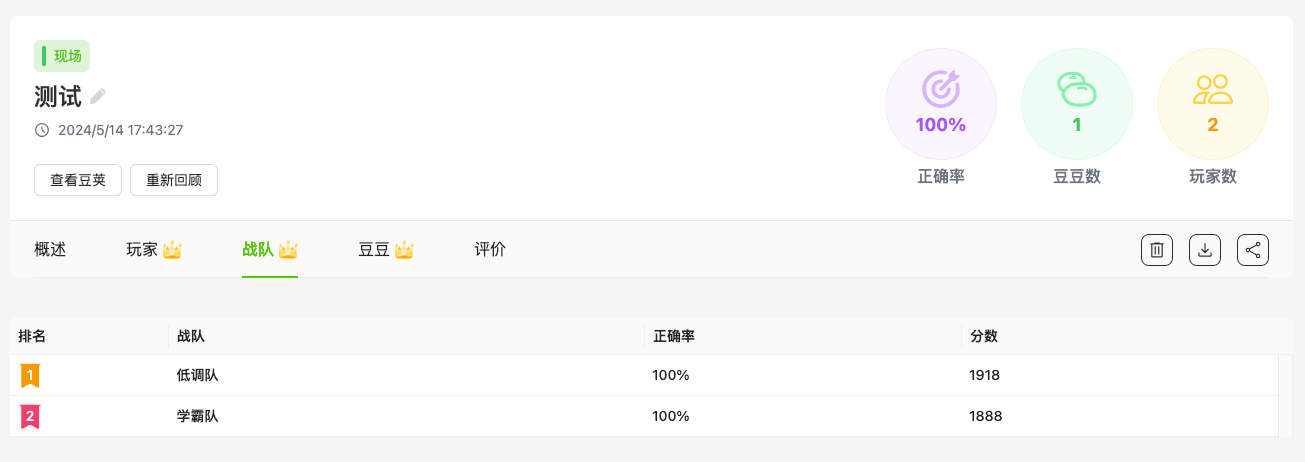1305x462 pixels.
Task: Switch to the 玩家 tab
Action: click(154, 250)
